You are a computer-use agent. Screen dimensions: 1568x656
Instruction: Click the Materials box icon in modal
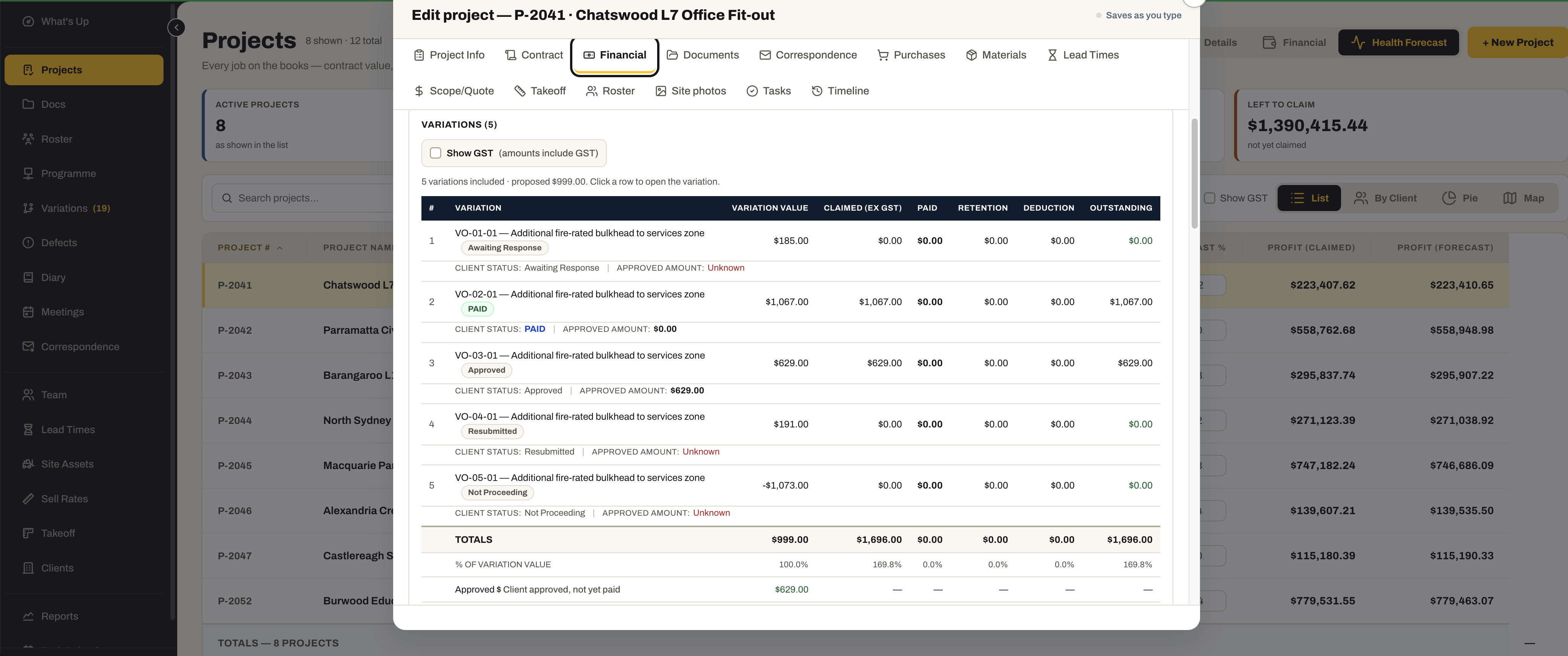972,55
